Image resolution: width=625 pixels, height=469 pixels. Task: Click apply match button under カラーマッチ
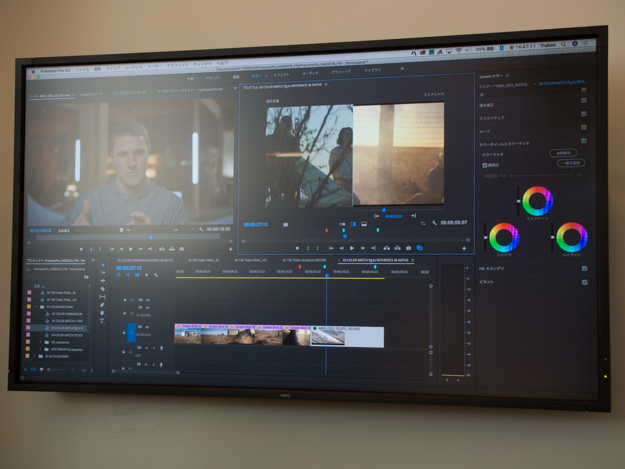point(571,163)
